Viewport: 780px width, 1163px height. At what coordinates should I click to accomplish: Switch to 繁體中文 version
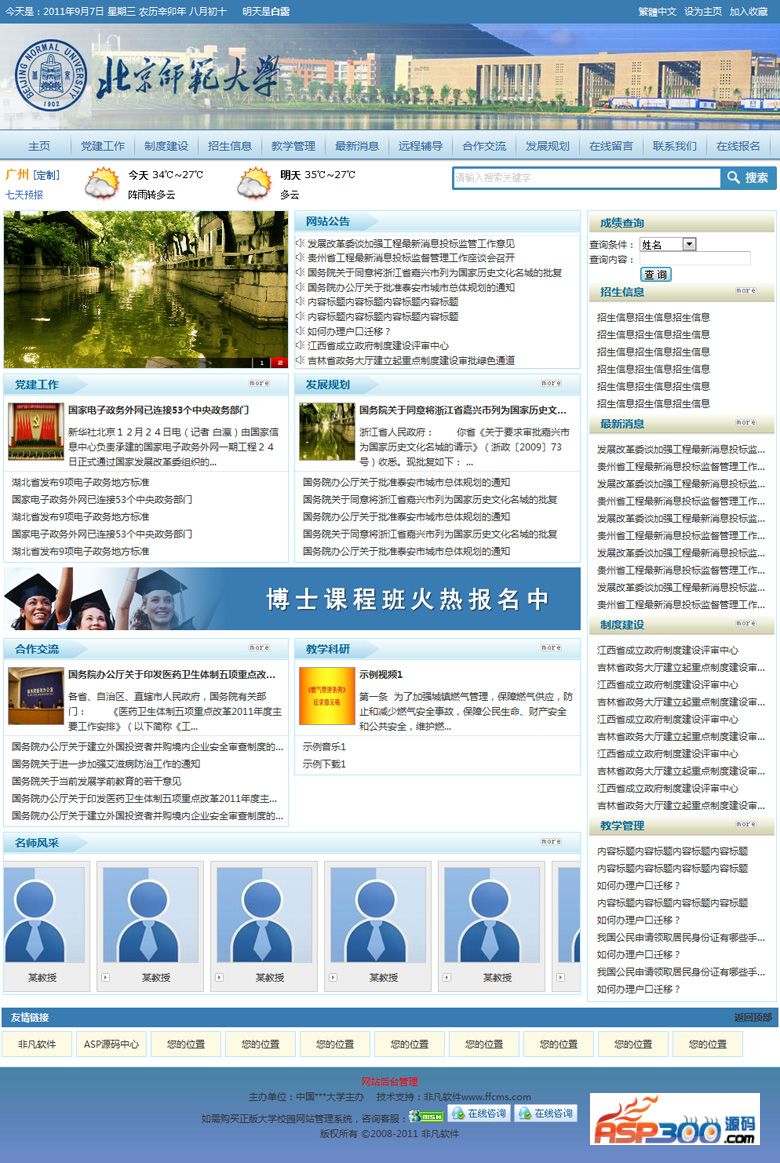[x=657, y=12]
